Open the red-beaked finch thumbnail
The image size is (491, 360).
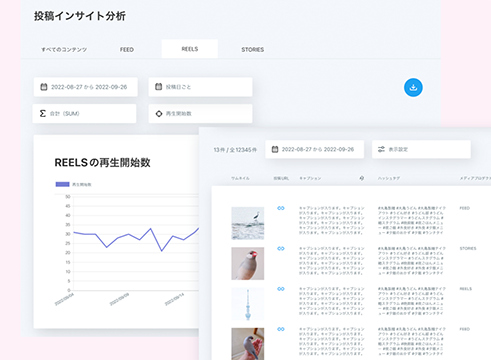pyautogui.click(x=248, y=263)
